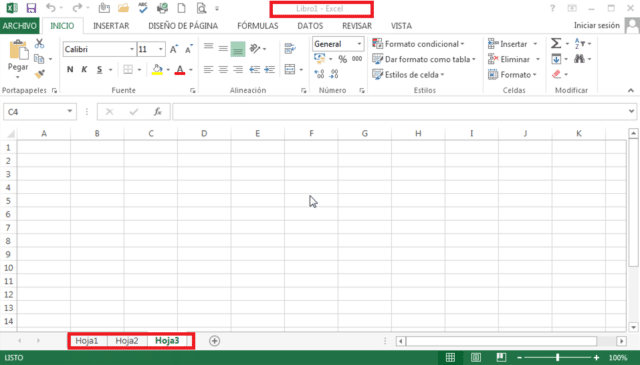This screenshot has width=640, height=365.
Task: Wrap text in the cell
Action: pos(290,49)
